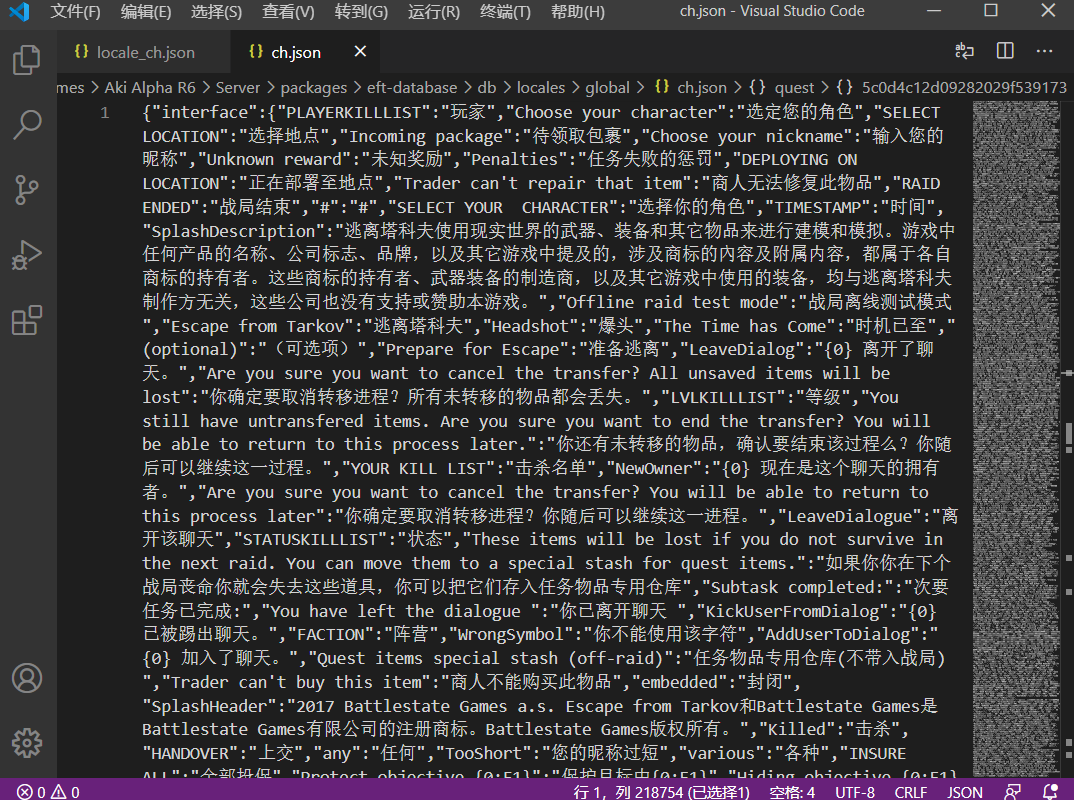Click the "LVLKILLLIST" key in the editor
This screenshot has width=1074, height=800.
tap(723, 397)
